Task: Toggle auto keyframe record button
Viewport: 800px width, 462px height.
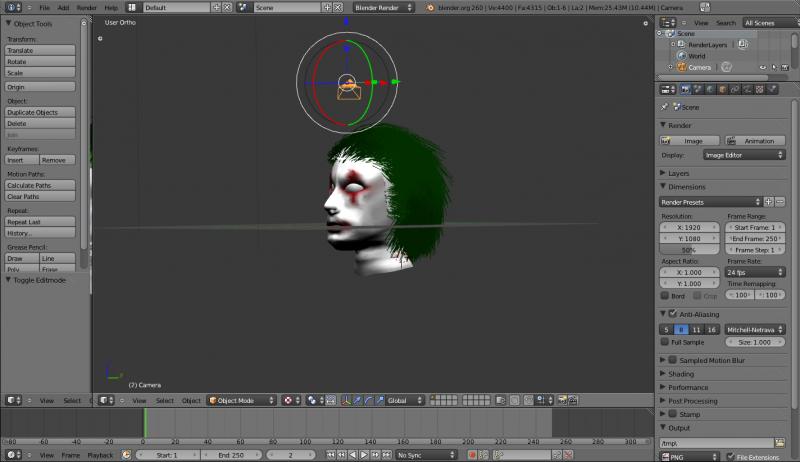Action: [472, 455]
